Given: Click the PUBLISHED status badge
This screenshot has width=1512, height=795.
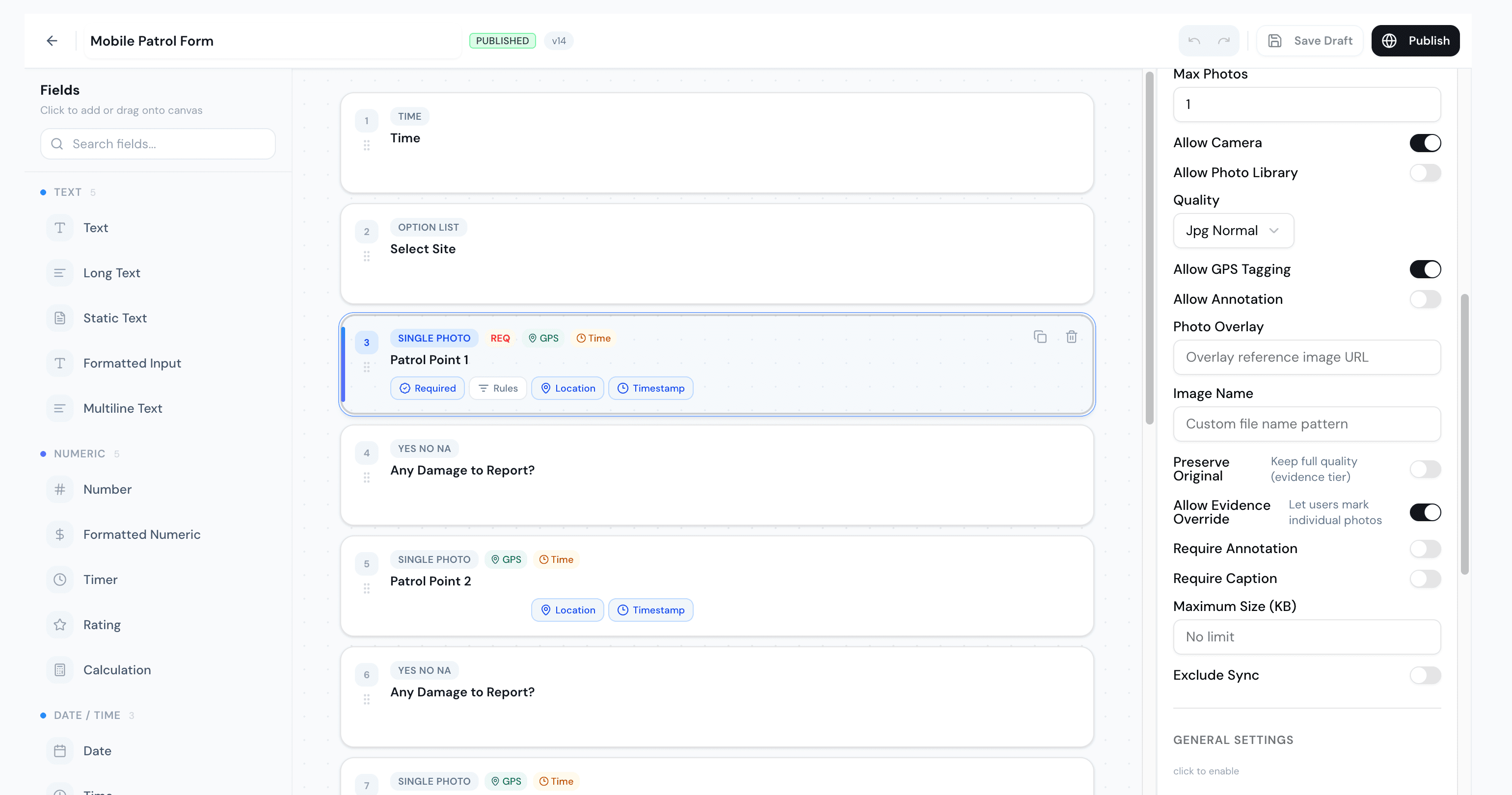Looking at the screenshot, I should click(x=502, y=40).
